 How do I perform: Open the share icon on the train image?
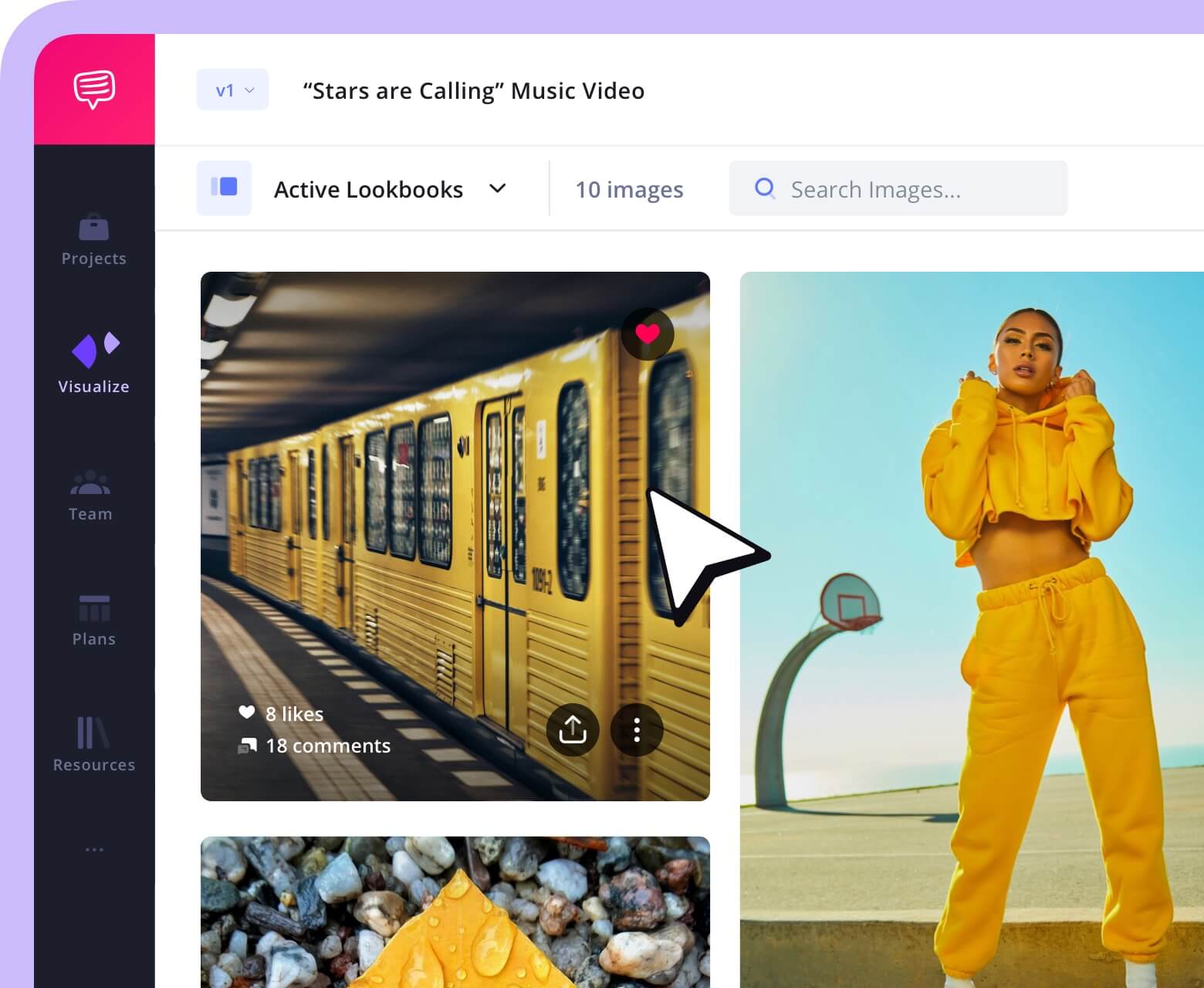(572, 729)
